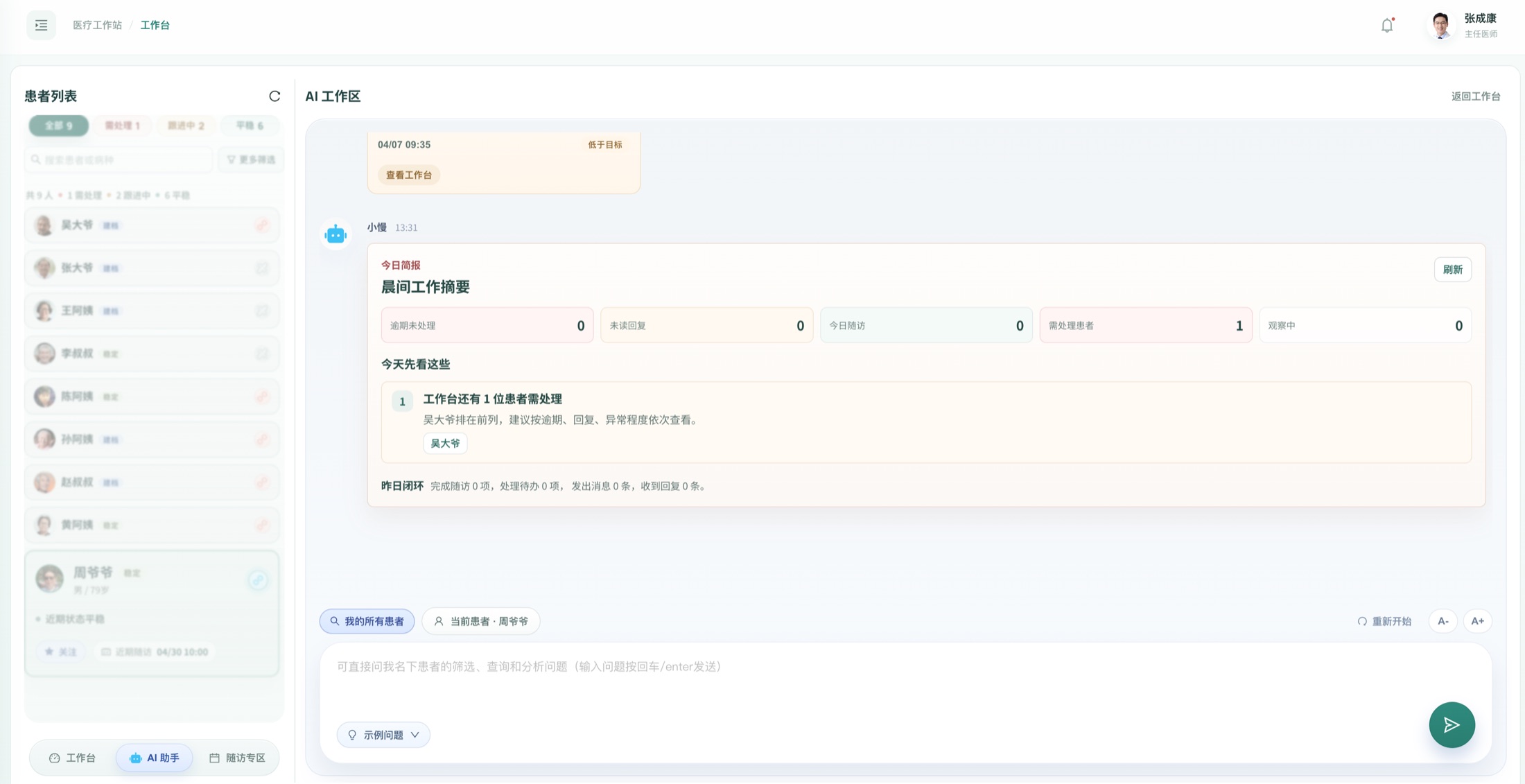
Task: Increase font size with the A+ button
Action: tap(1477, 621)
